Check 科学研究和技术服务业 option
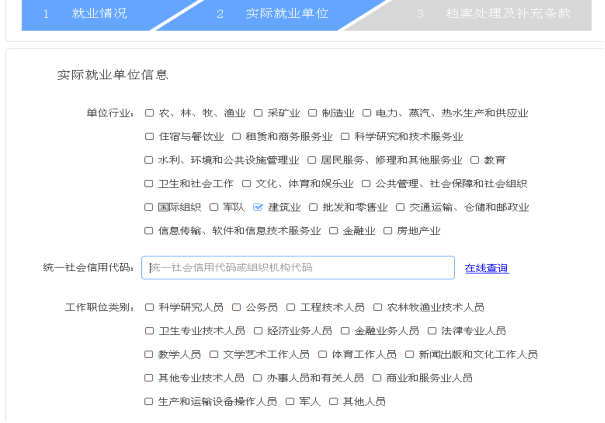The width and height of the screenshot is (605, 423). click(345, 137)
